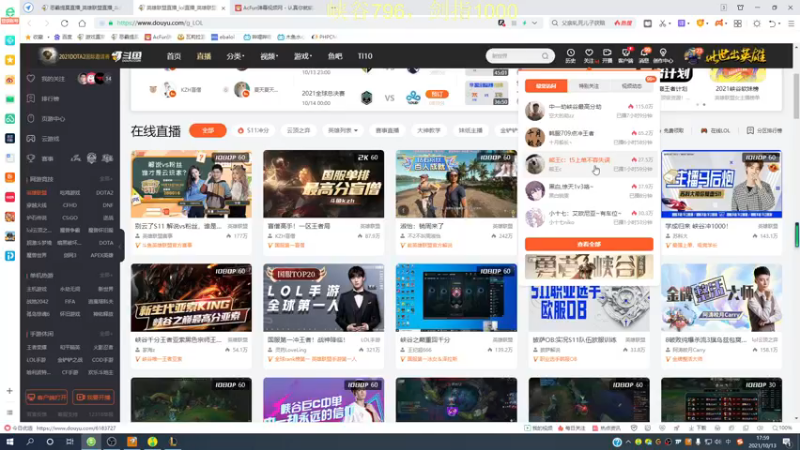Open the 开播 start-streaming icon
Screen dimensions: 800x450
(x=607, y=56)
